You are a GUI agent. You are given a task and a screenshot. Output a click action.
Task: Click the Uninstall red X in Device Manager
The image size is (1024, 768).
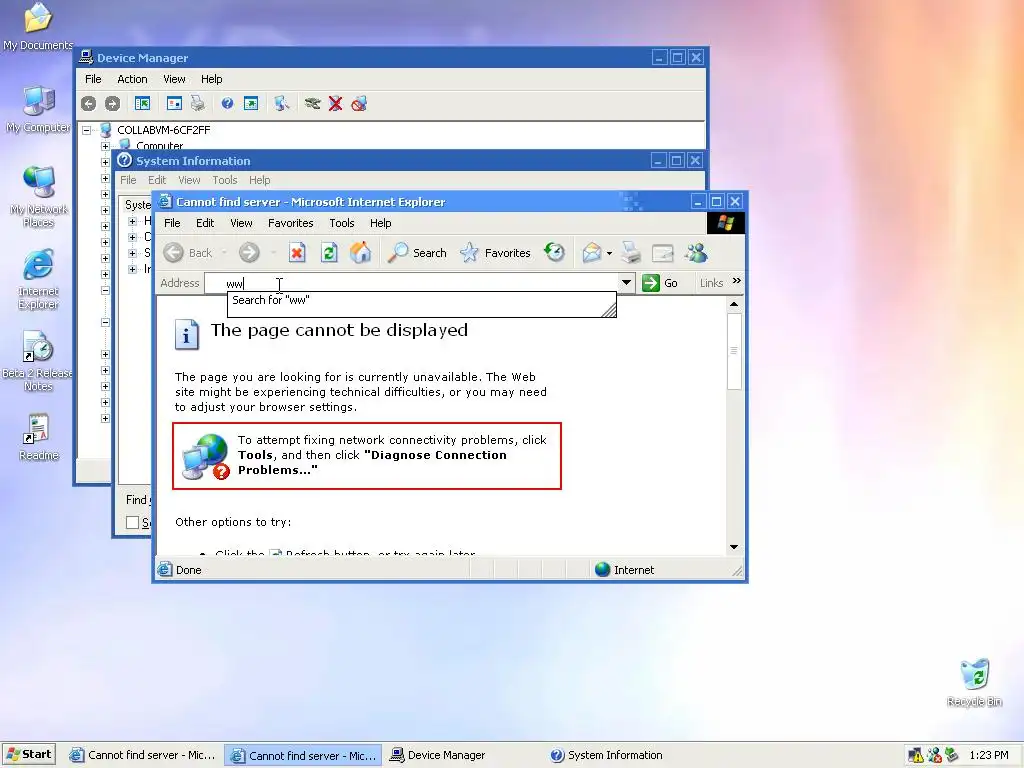tap(336, 103)
